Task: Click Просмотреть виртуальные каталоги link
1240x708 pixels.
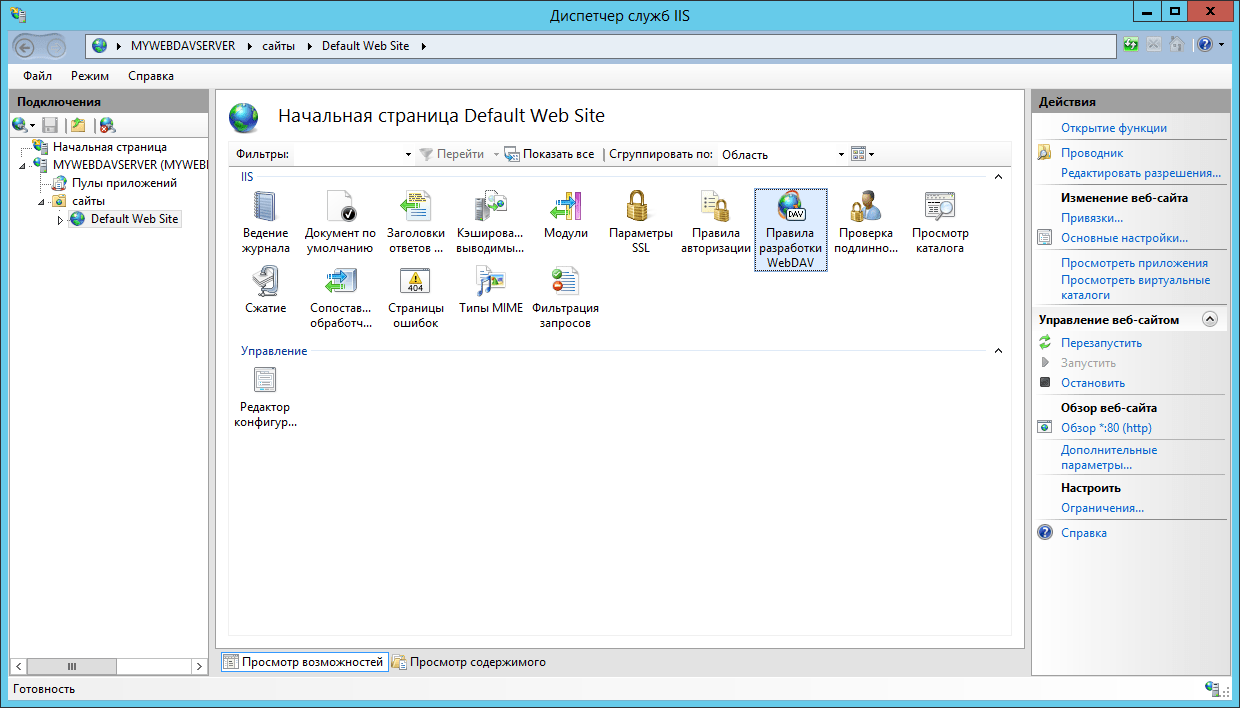Action: pyautogui.click(x=1135, y=288)
